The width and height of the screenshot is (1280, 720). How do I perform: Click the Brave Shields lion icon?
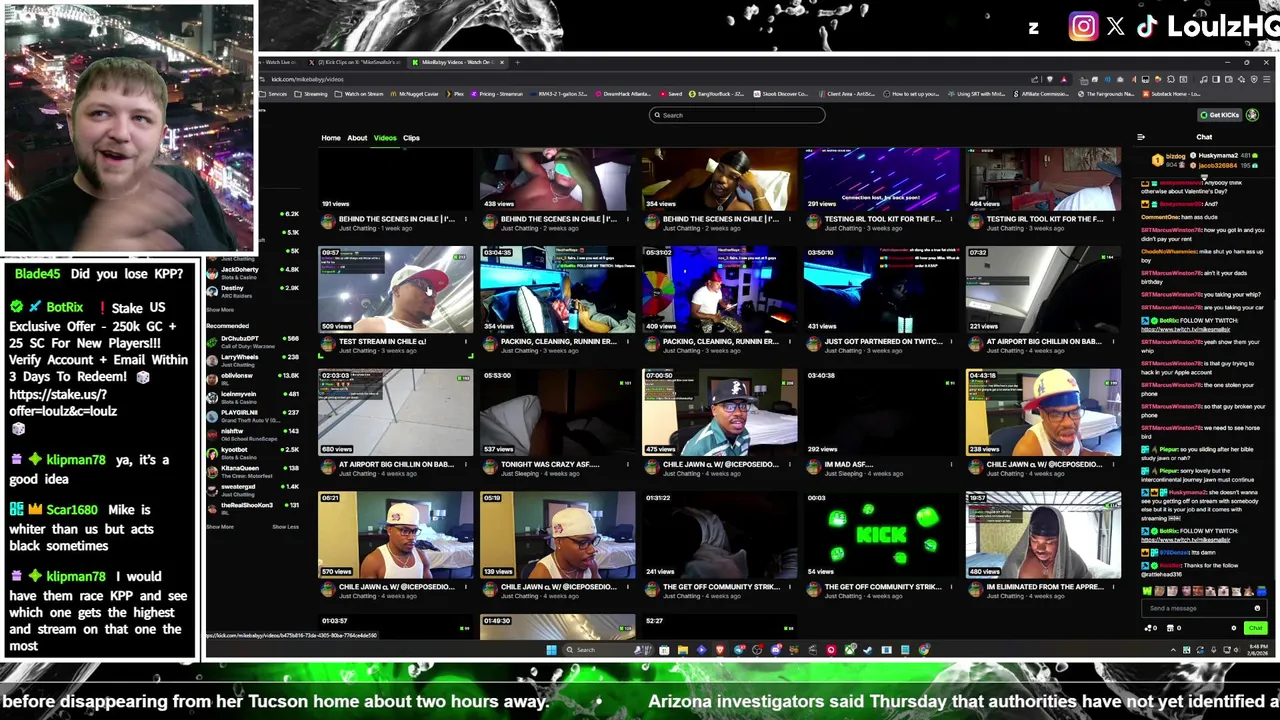click(1050, 79)
